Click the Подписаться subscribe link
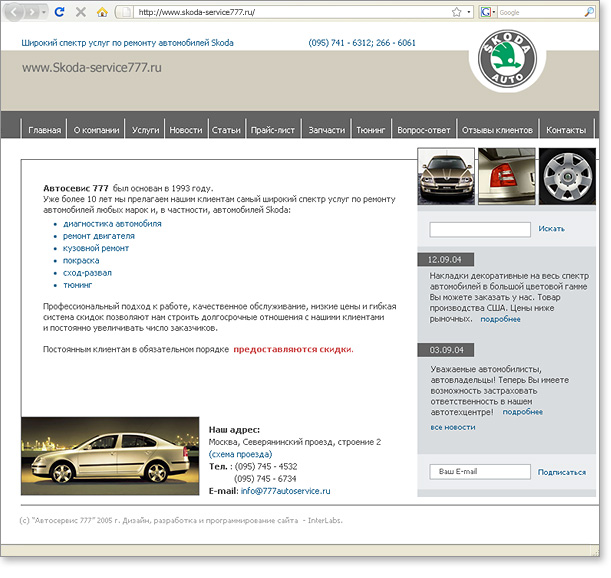Viewport: 611px width, 578px height. tap(562, 472)
